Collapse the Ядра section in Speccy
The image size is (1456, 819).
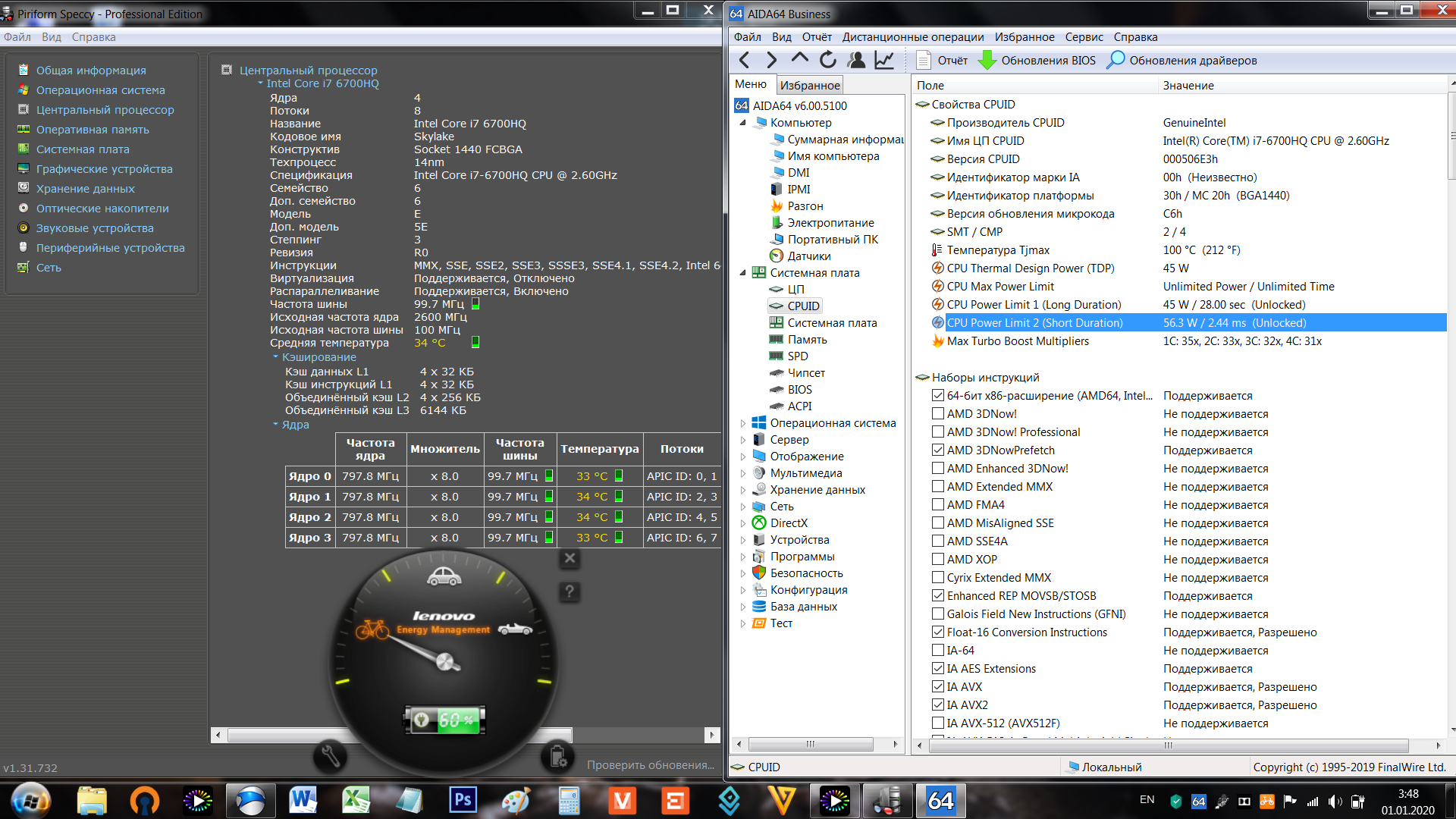coord(276,425)
